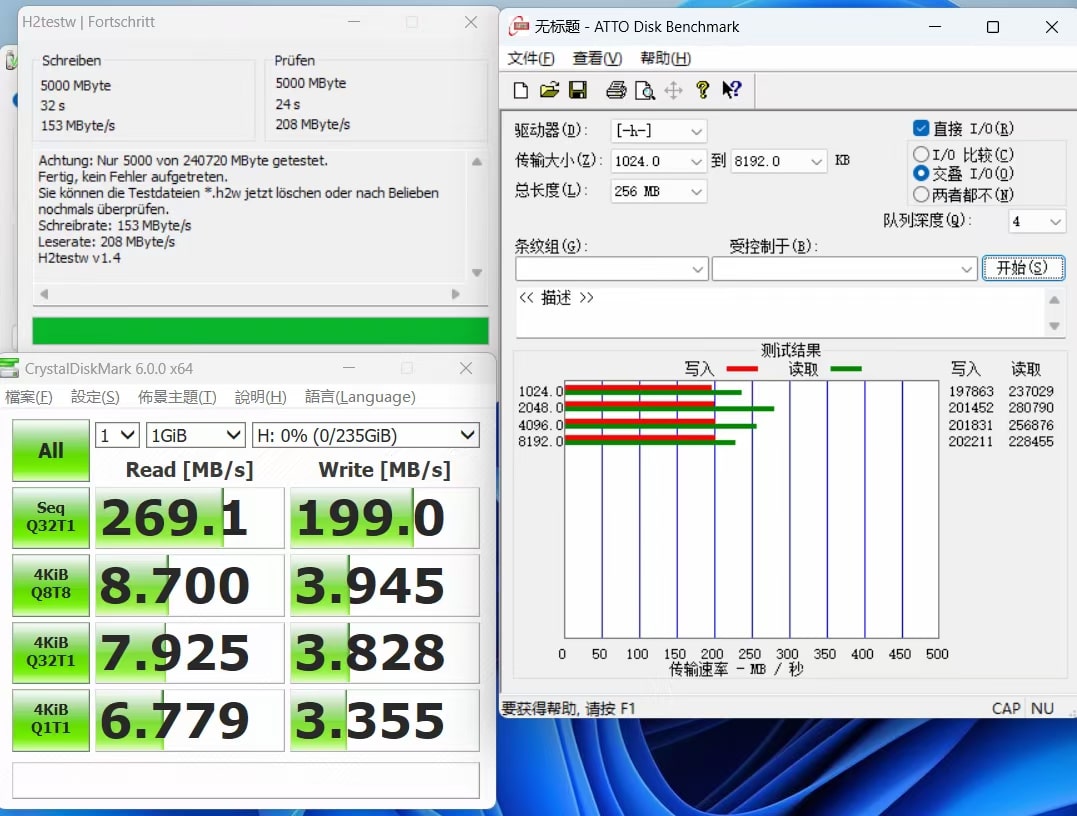
Task: Click H2testw log scroll up arrow
Action: [x=477, y=162]
